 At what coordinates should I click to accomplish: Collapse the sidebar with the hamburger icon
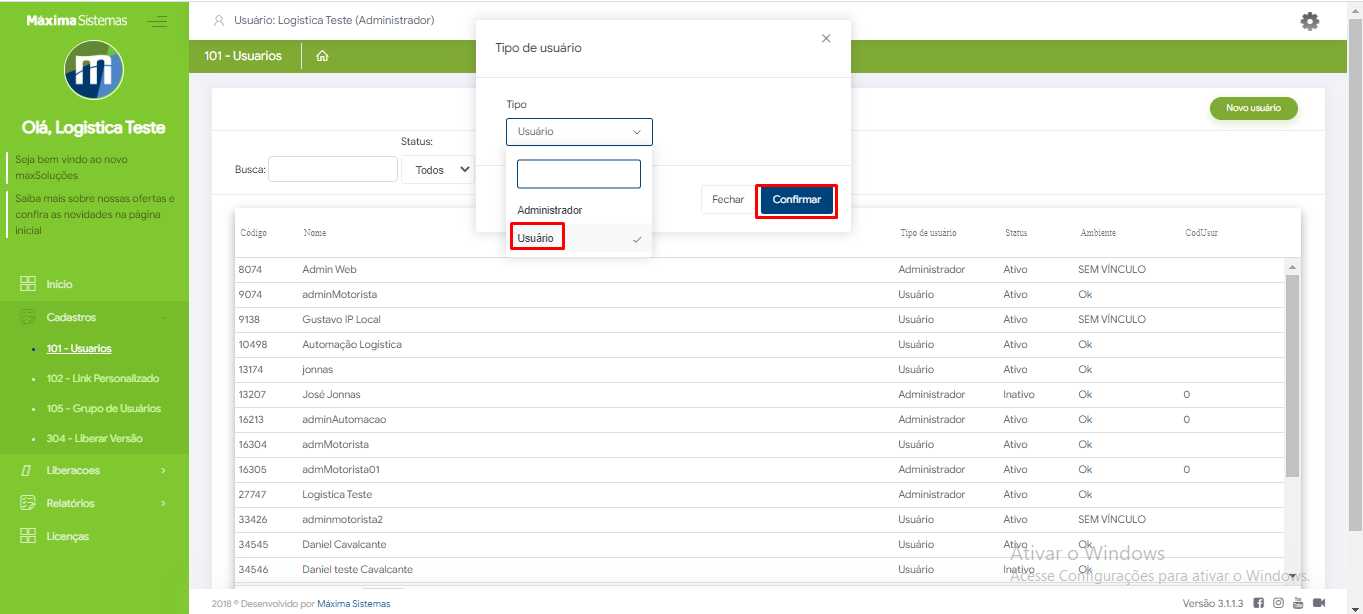coord(157,21)
